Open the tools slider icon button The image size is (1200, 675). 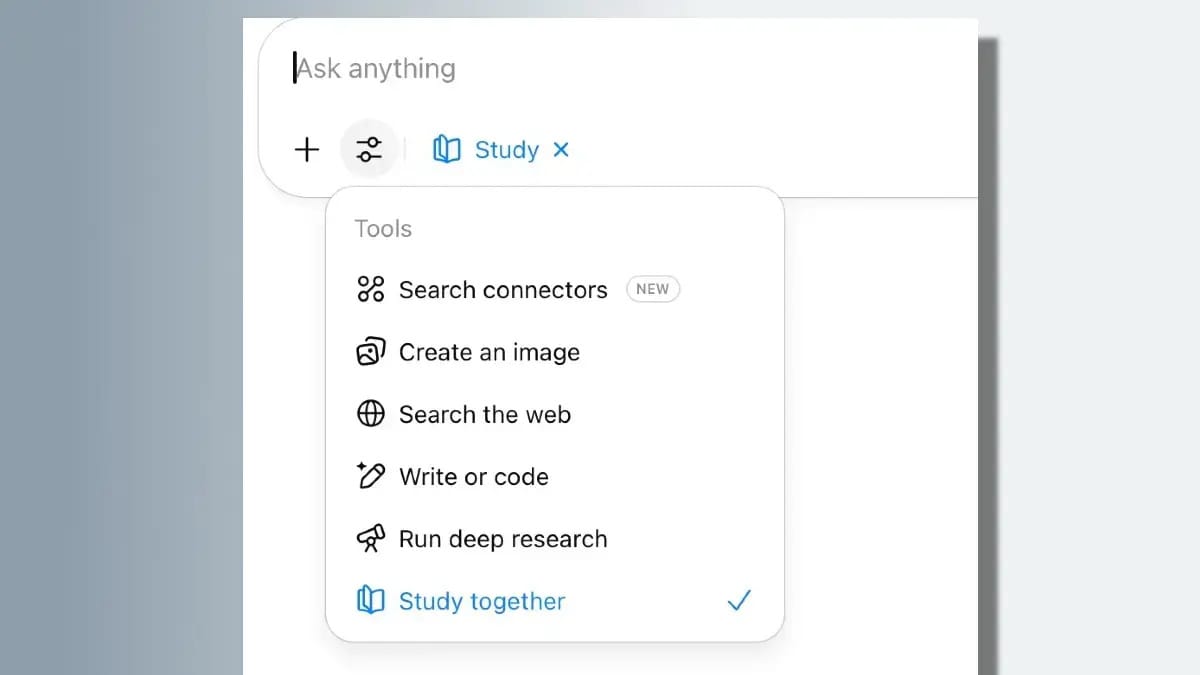[x=369, y=150]
